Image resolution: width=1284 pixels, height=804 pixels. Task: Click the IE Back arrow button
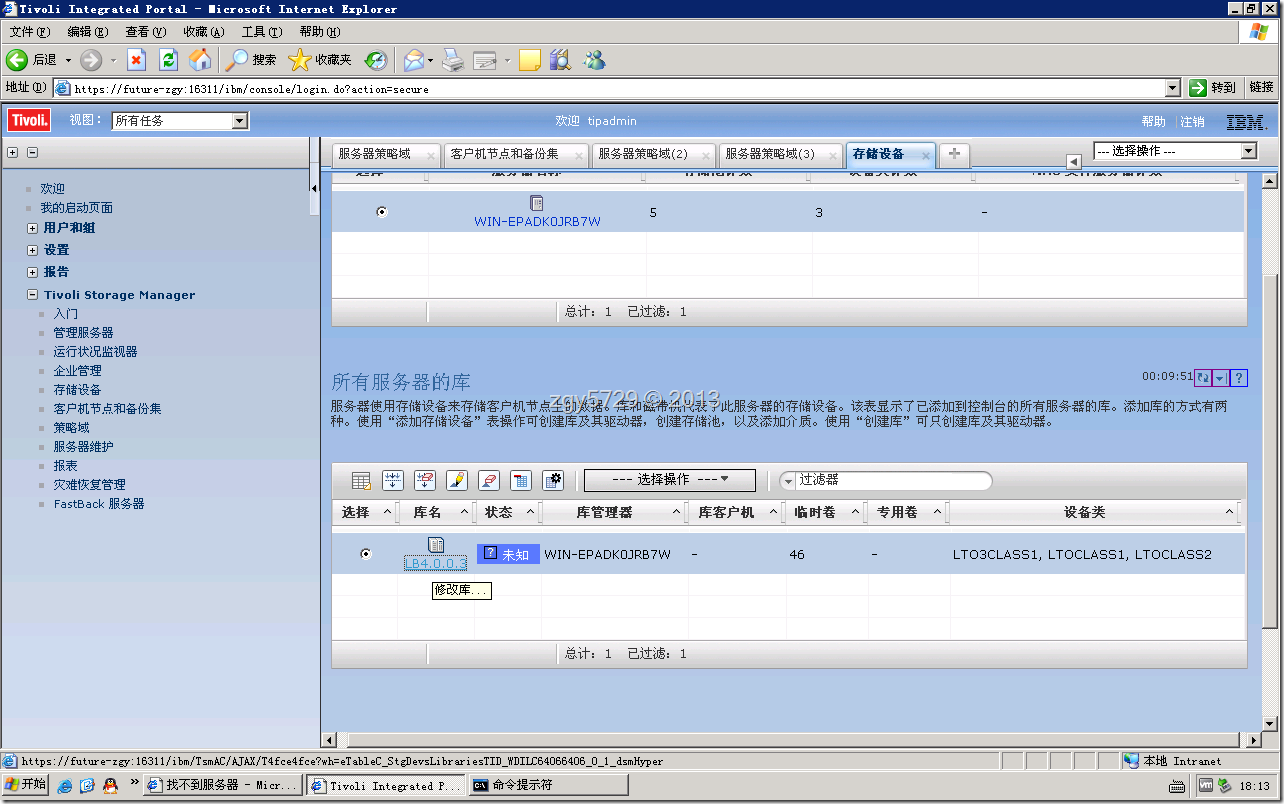[x=16, y=60]
